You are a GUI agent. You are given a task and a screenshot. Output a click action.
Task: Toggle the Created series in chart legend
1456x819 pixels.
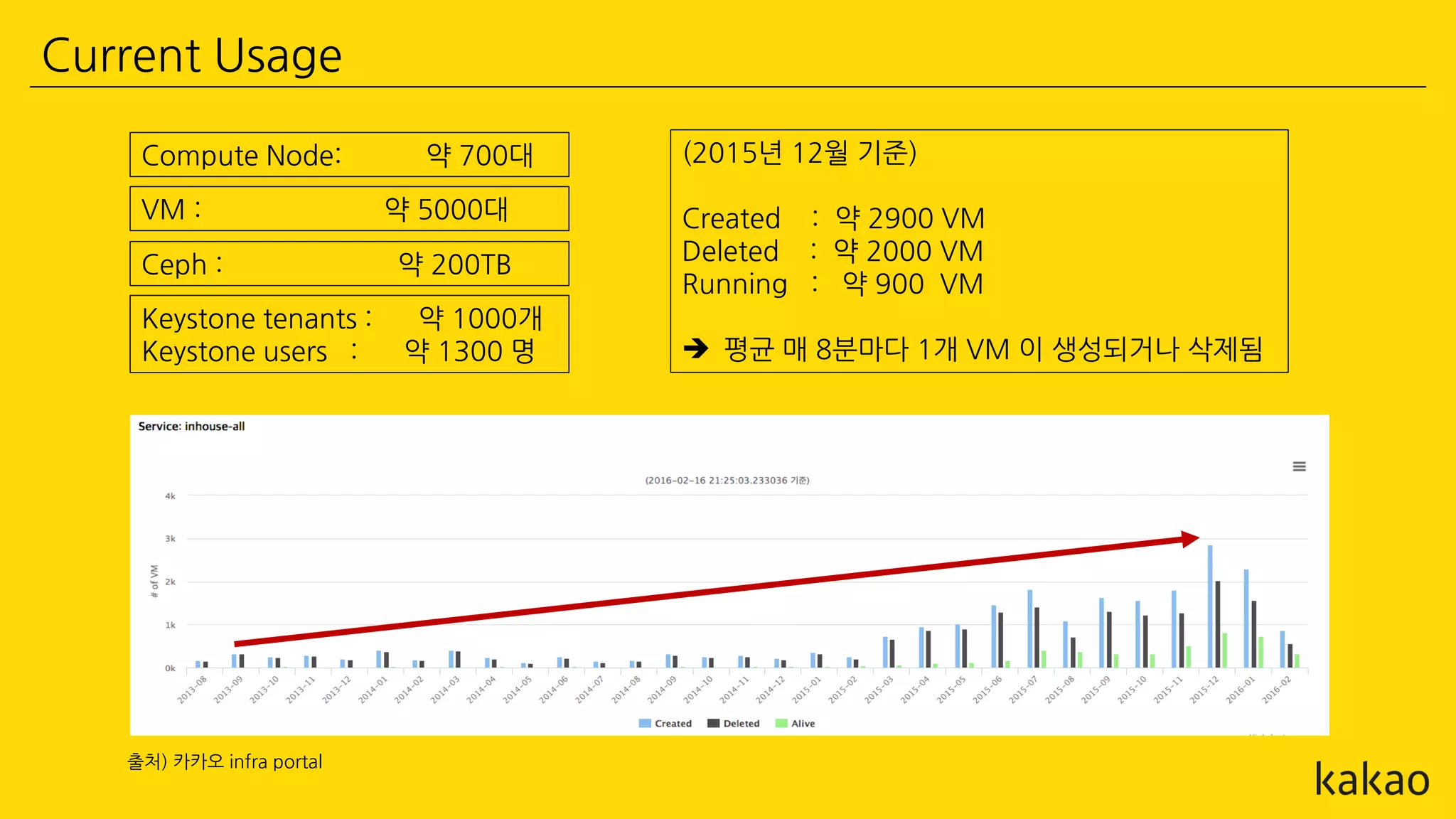pyautogui.click(x=665, y=723)
